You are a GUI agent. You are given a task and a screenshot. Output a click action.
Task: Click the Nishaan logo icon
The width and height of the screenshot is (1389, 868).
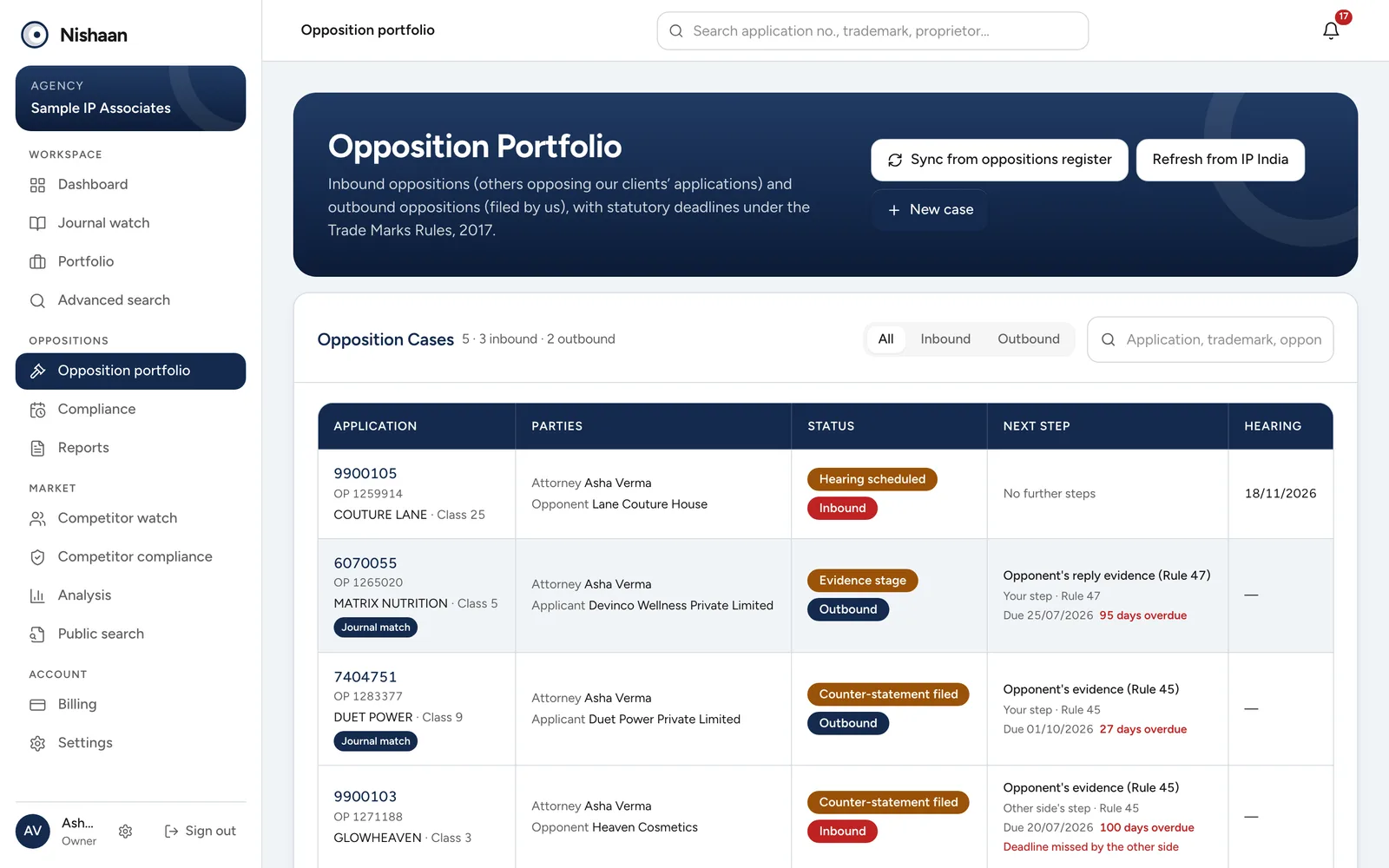35,35
